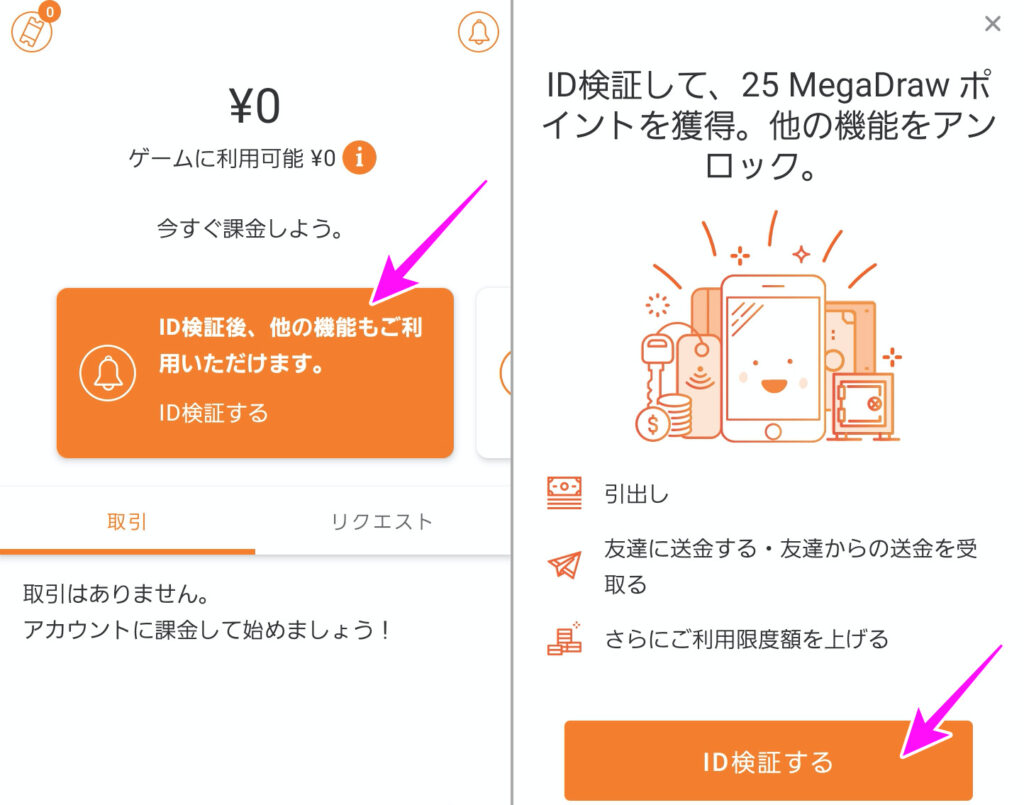Screen dimensions: 1024x805
Task: Select さらにご利用限度額を上げる text
Action: coord(746,639)
